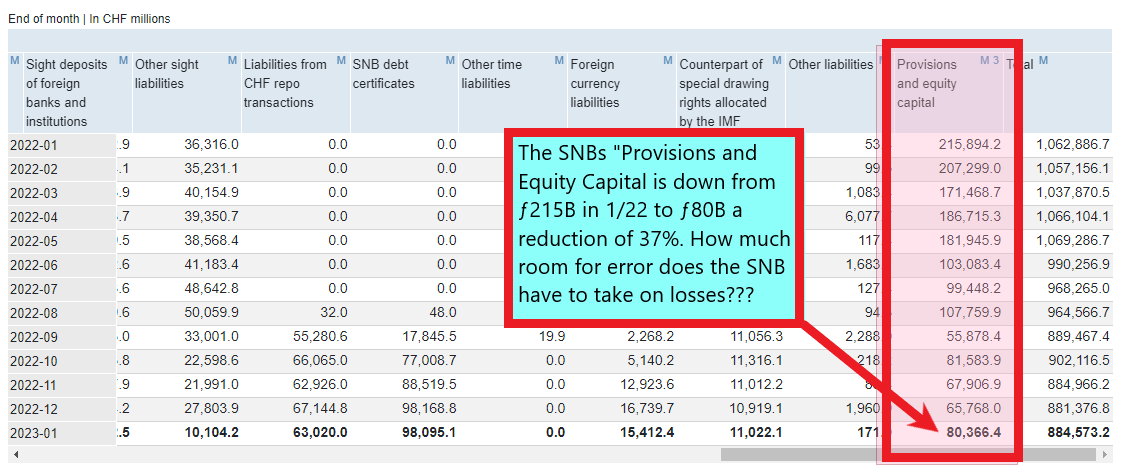This screenshot has width=1126, height=465.
Task: Click the 11,316.1 special drawing rights cell
Action: [x=756, y=361]
